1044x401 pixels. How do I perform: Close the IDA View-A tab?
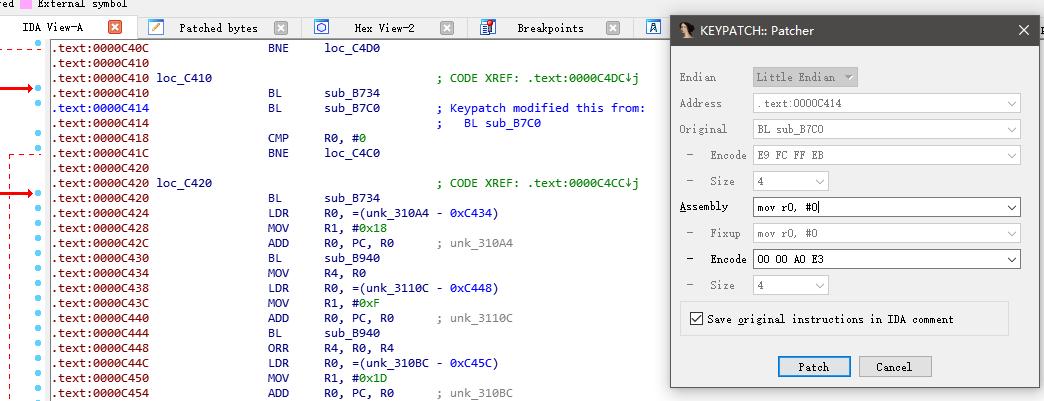click(115, 28)
